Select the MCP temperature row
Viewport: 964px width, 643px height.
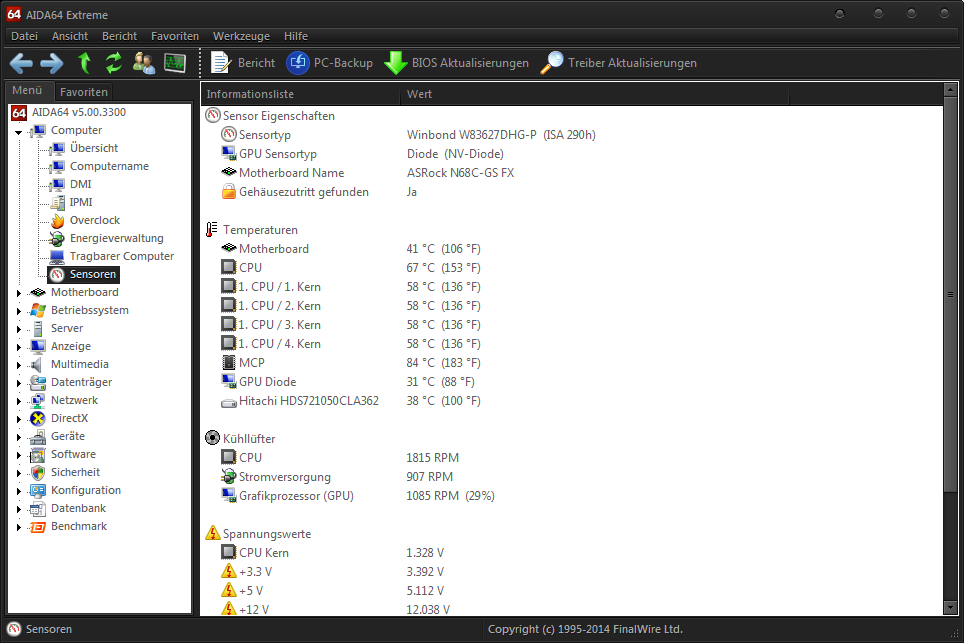coord(572,363)
